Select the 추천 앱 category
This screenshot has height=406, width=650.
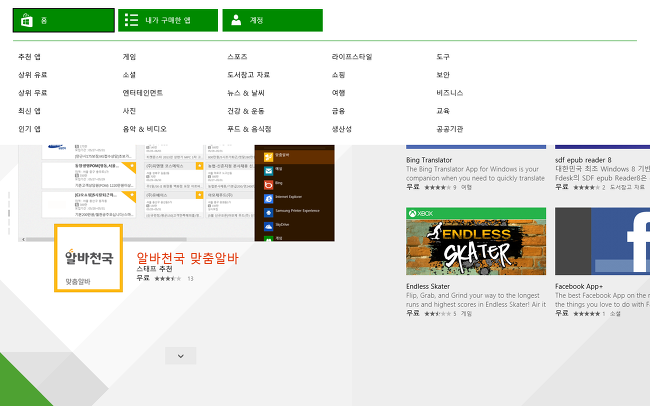pos(29,57)
